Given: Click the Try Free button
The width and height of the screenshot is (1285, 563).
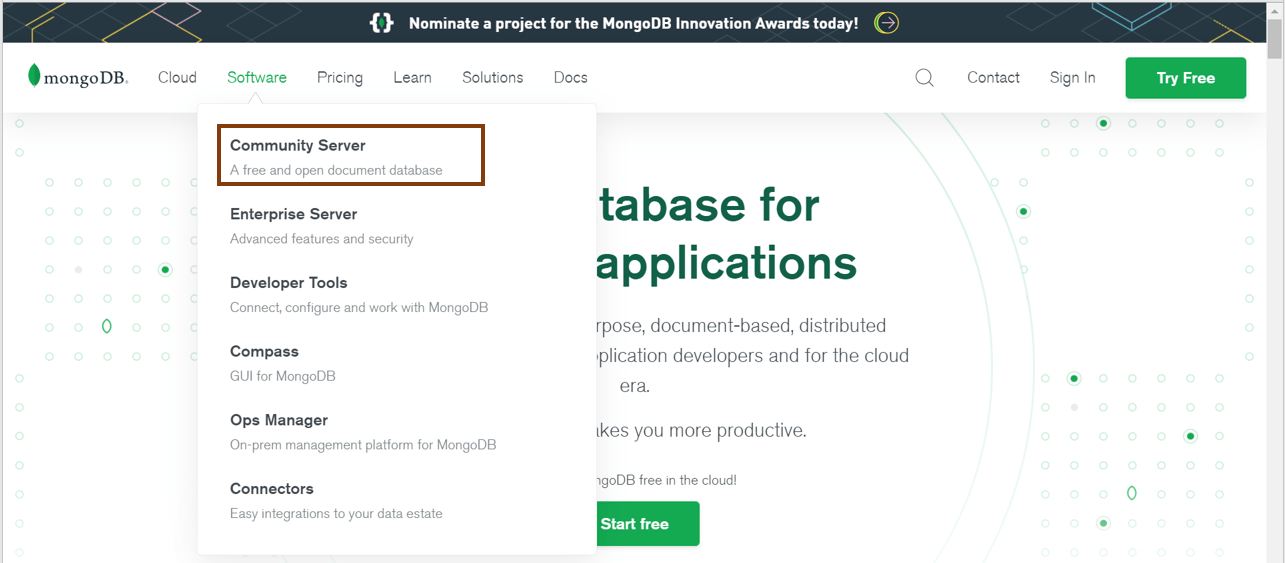Looking at the screenshot, I should click(1186, 78).
